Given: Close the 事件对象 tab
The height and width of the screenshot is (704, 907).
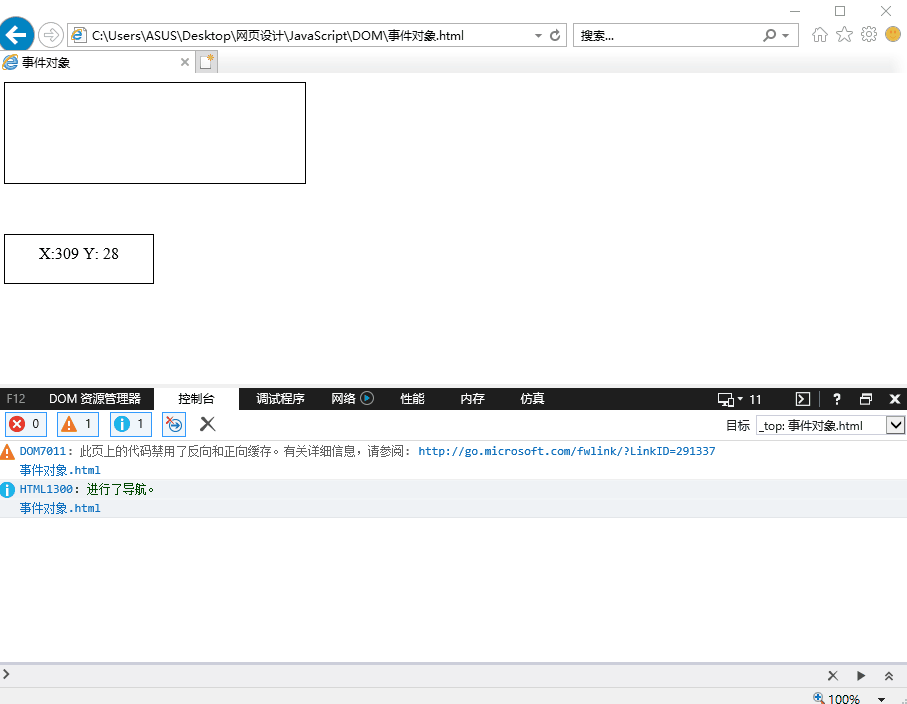Looking at the screenshot, I should [x=185, y=62].
